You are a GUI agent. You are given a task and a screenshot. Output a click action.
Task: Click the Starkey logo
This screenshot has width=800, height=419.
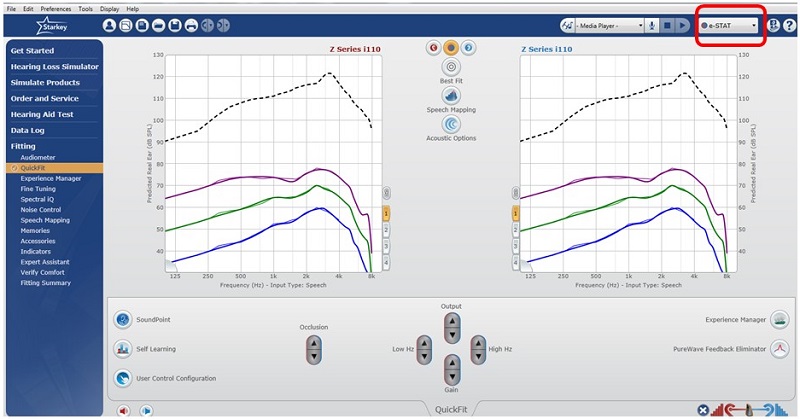pos(53,26)
